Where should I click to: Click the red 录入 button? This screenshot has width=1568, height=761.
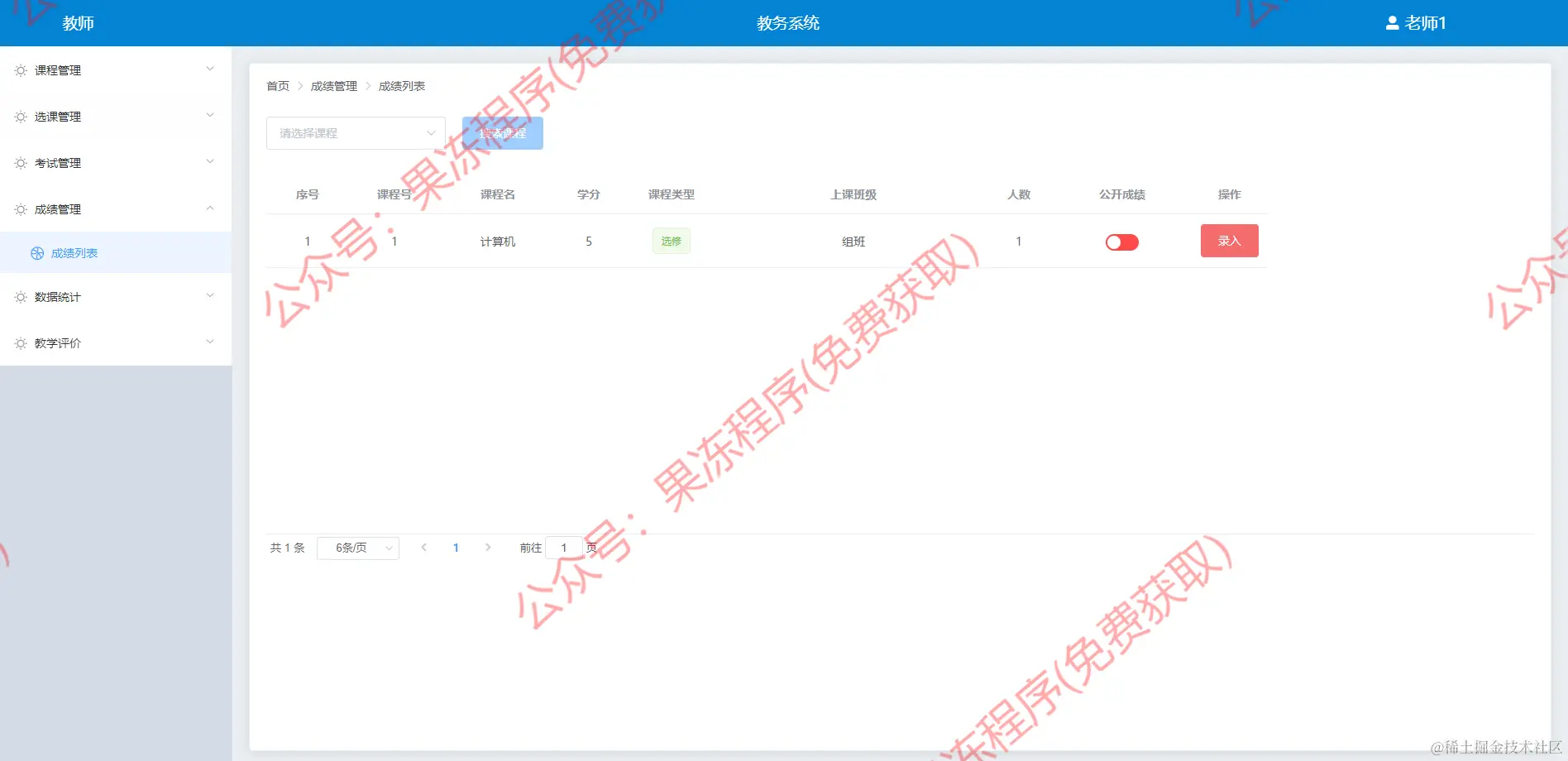(x=1229, y=241)
